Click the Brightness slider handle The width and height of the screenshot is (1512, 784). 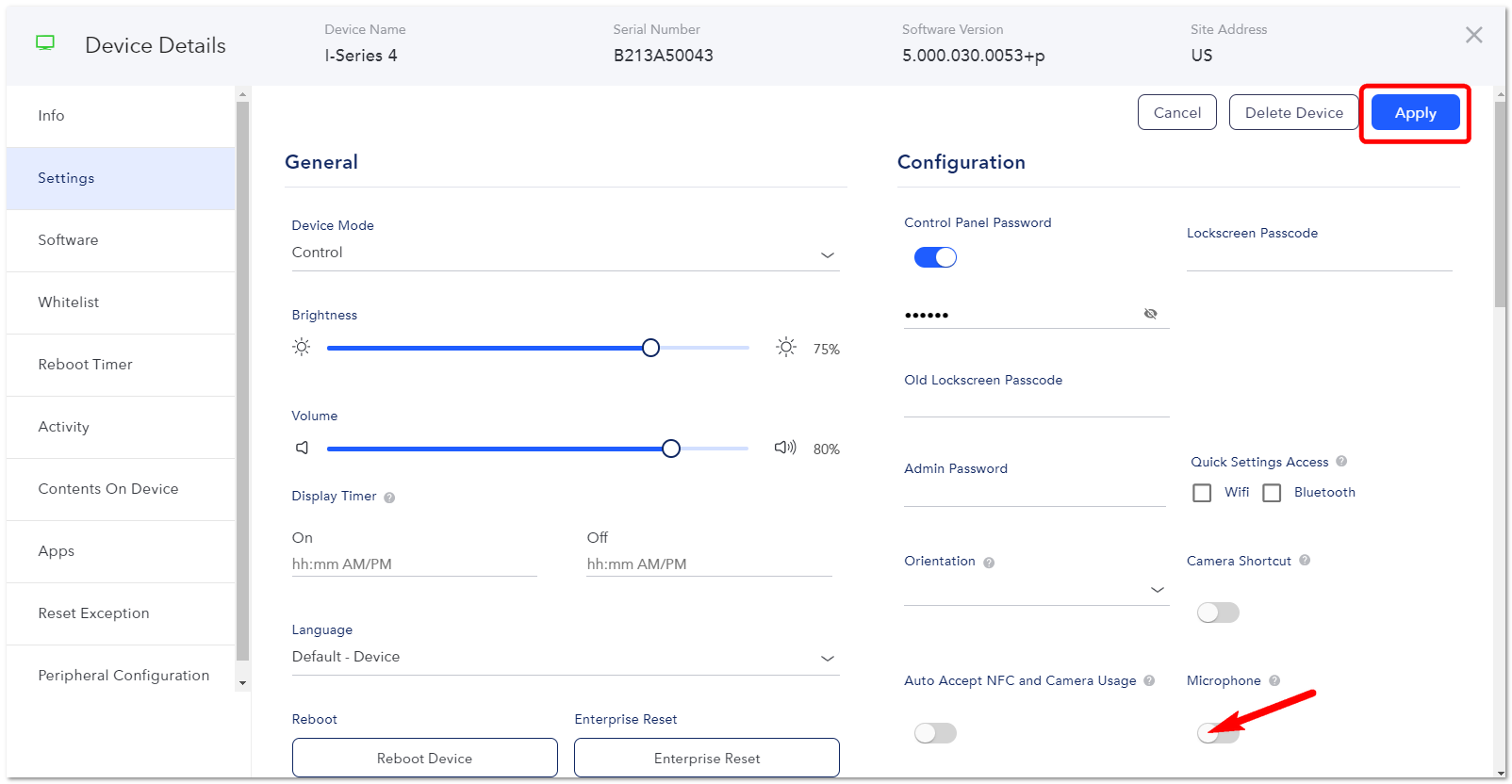coord(650,348)
